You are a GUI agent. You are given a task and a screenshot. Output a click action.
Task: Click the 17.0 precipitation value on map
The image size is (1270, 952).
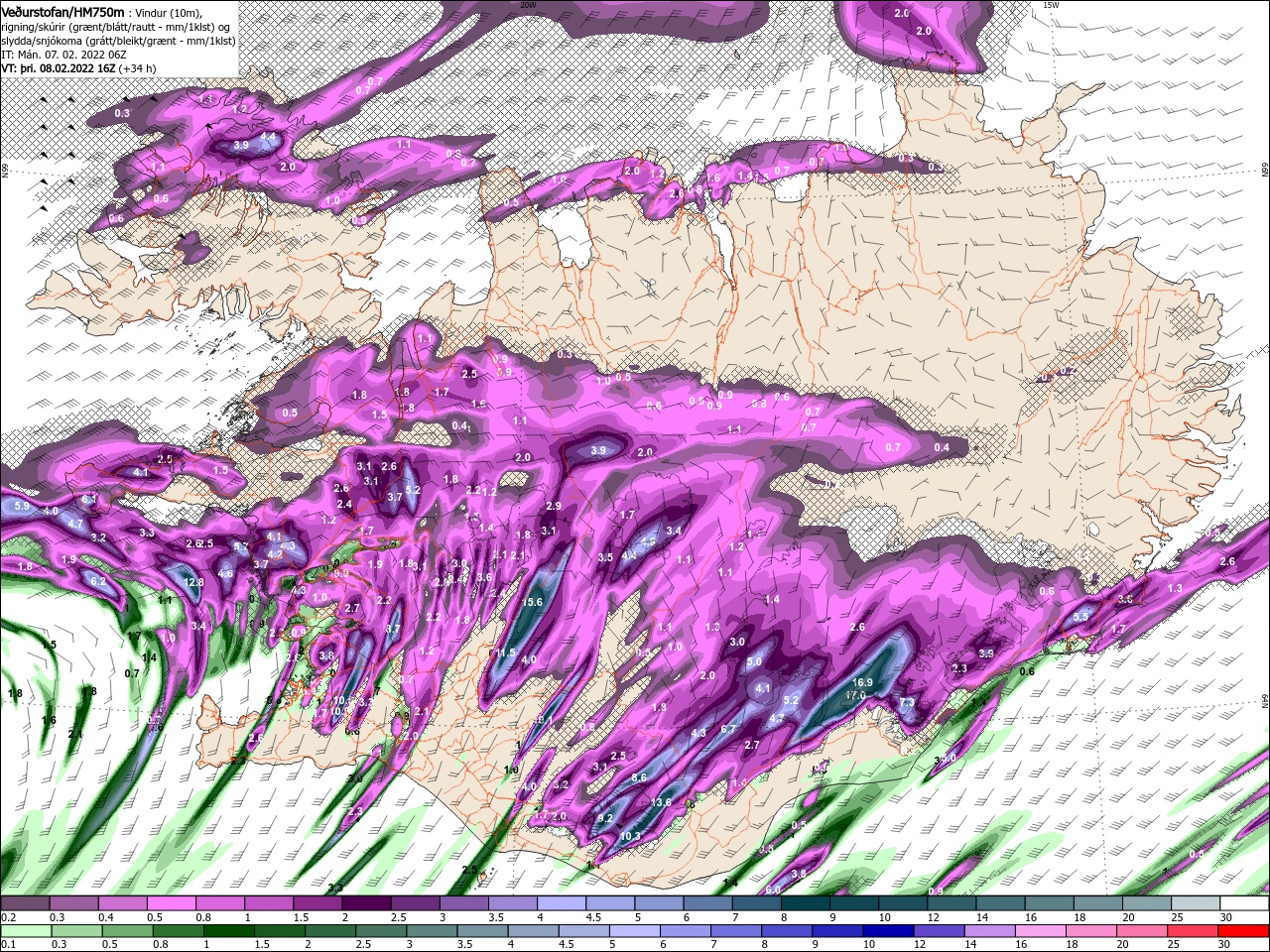pos(855,696)
